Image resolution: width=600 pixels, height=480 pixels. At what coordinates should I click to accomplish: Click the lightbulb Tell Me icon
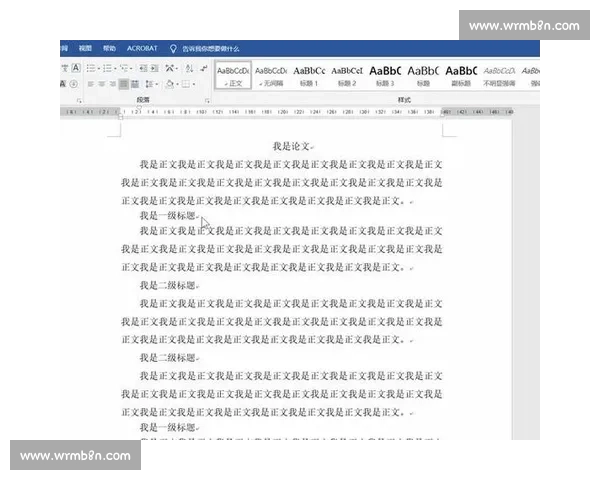pyautogui.click(x=173, y=49)
